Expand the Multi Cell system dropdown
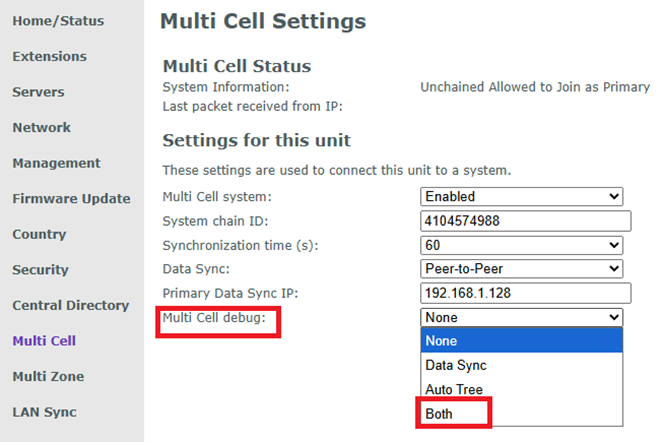This screenshot has width=664, height=442. (x=522, y=197)
